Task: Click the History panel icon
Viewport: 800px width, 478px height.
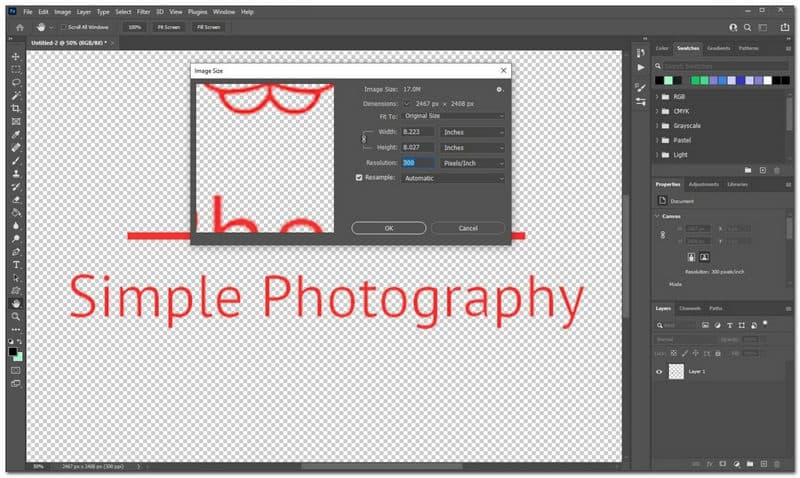Action: click(x=640, y=53)
